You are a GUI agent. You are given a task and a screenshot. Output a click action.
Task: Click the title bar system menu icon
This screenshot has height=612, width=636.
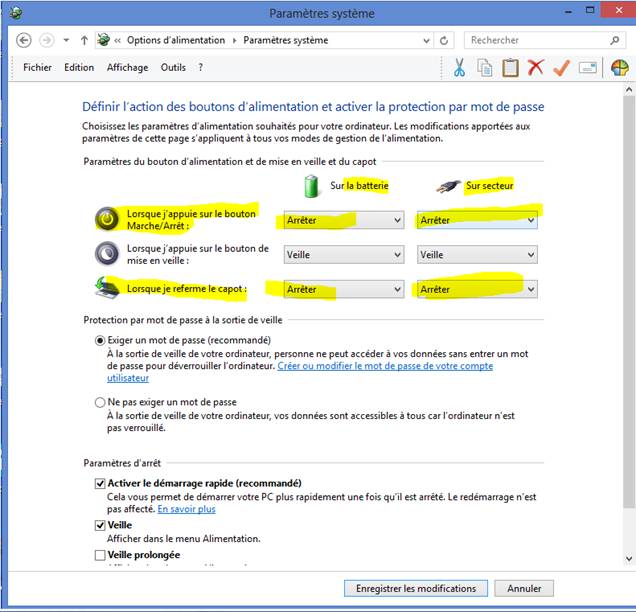16,13
